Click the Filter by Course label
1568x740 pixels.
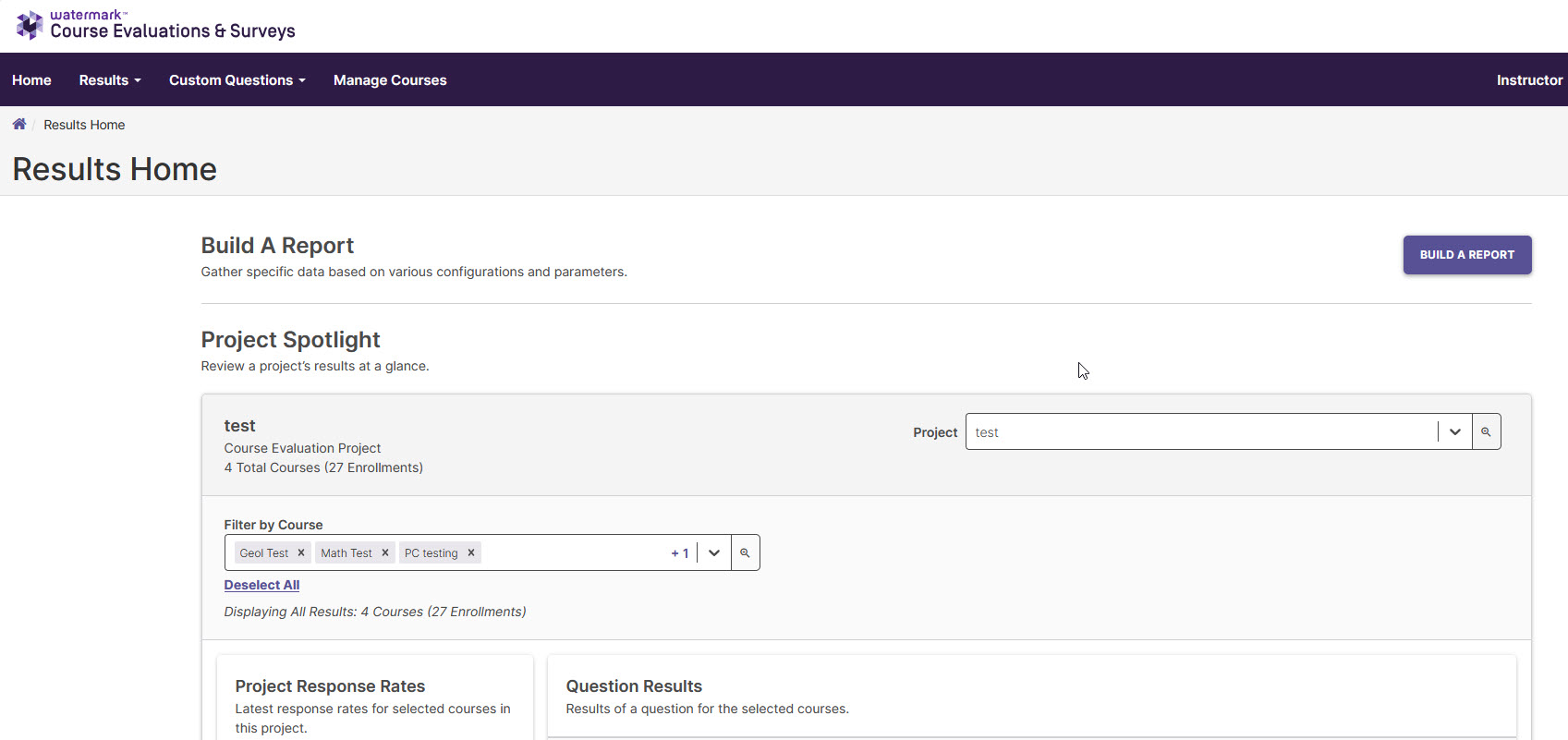coord(273,525)
